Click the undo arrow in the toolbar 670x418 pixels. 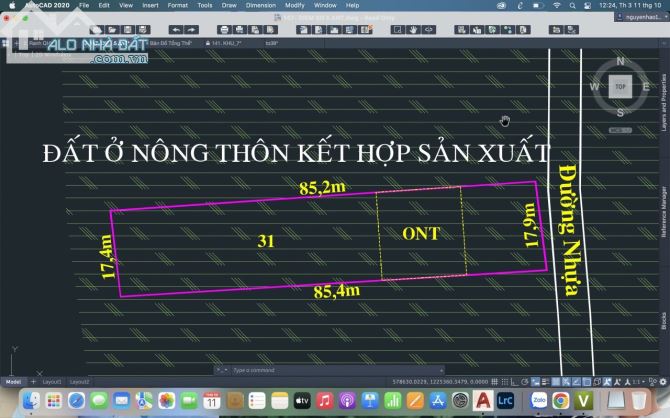pyautogui.click(x=177, y=31)
